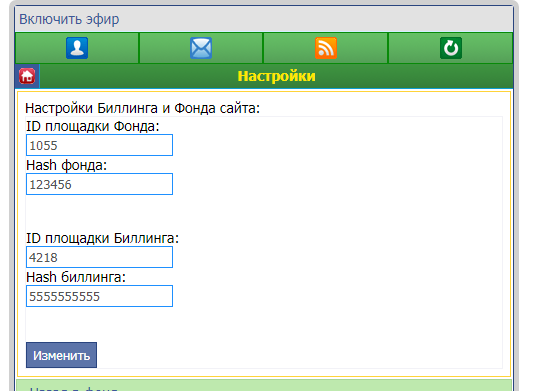Focus the Hash фонда field

click(x=99, y=184)
